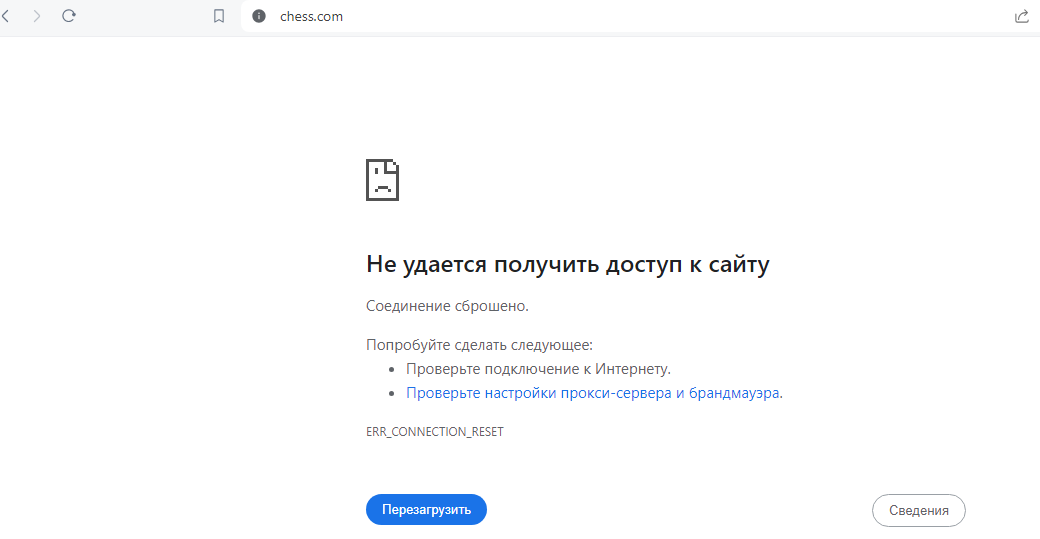Click the Сведения button
Screen dimensions: 1040x539
pyautogui.click(x=918, y=510)
